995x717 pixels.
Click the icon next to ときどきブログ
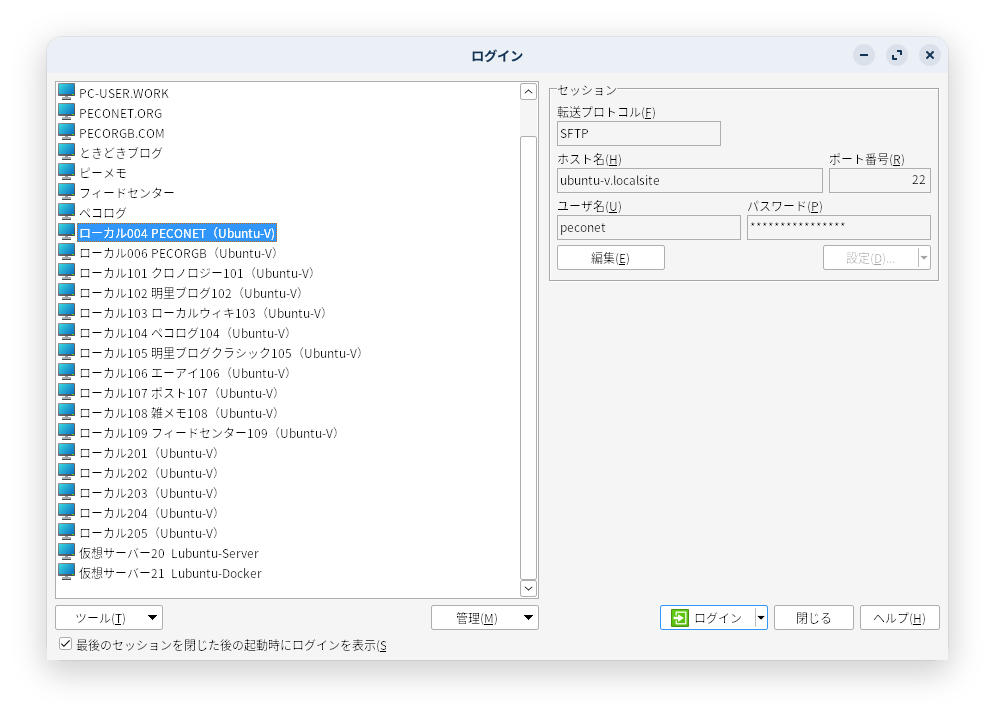click(x=65, y=153)
